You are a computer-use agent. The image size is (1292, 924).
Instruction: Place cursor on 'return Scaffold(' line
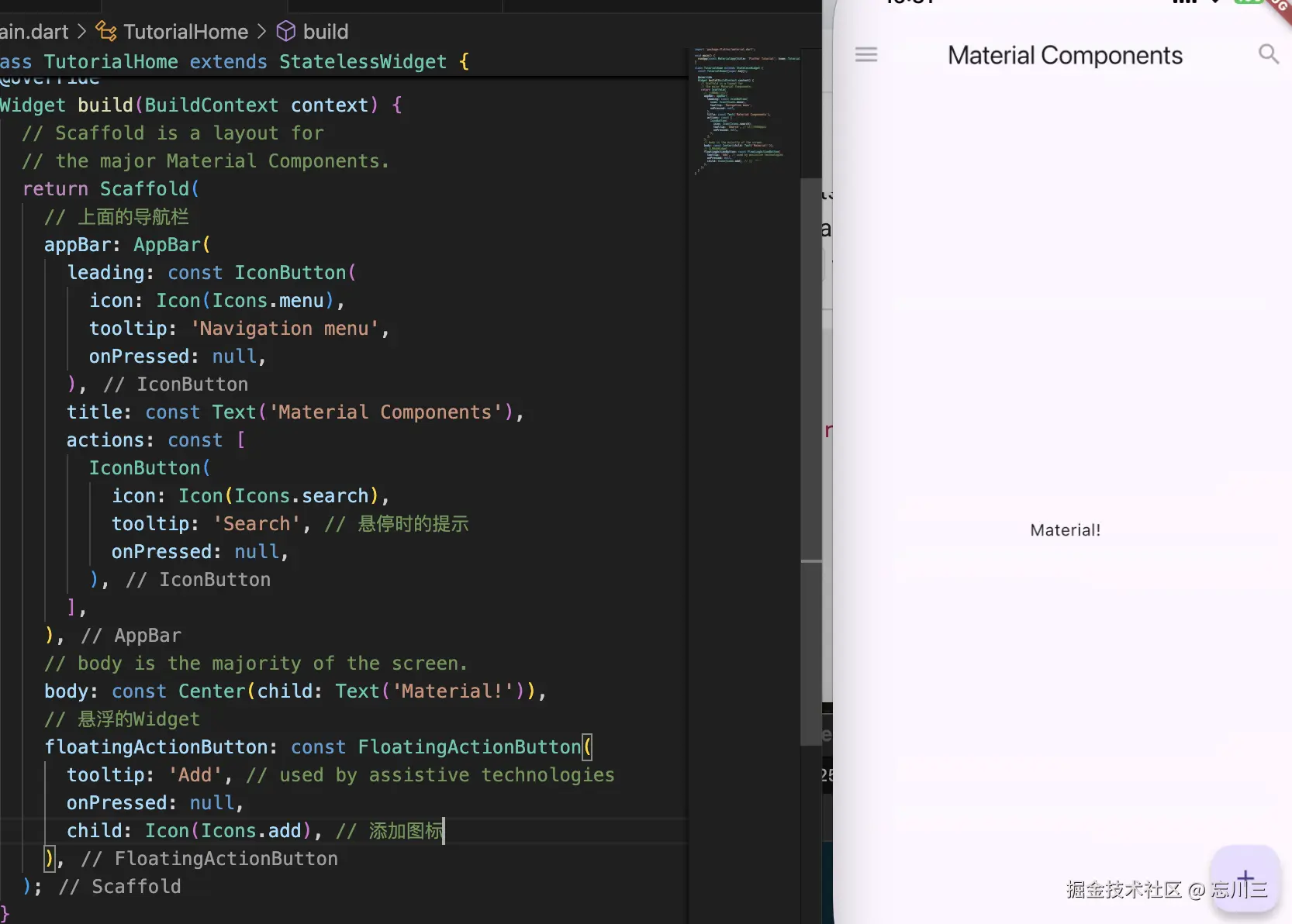[111, 189]
